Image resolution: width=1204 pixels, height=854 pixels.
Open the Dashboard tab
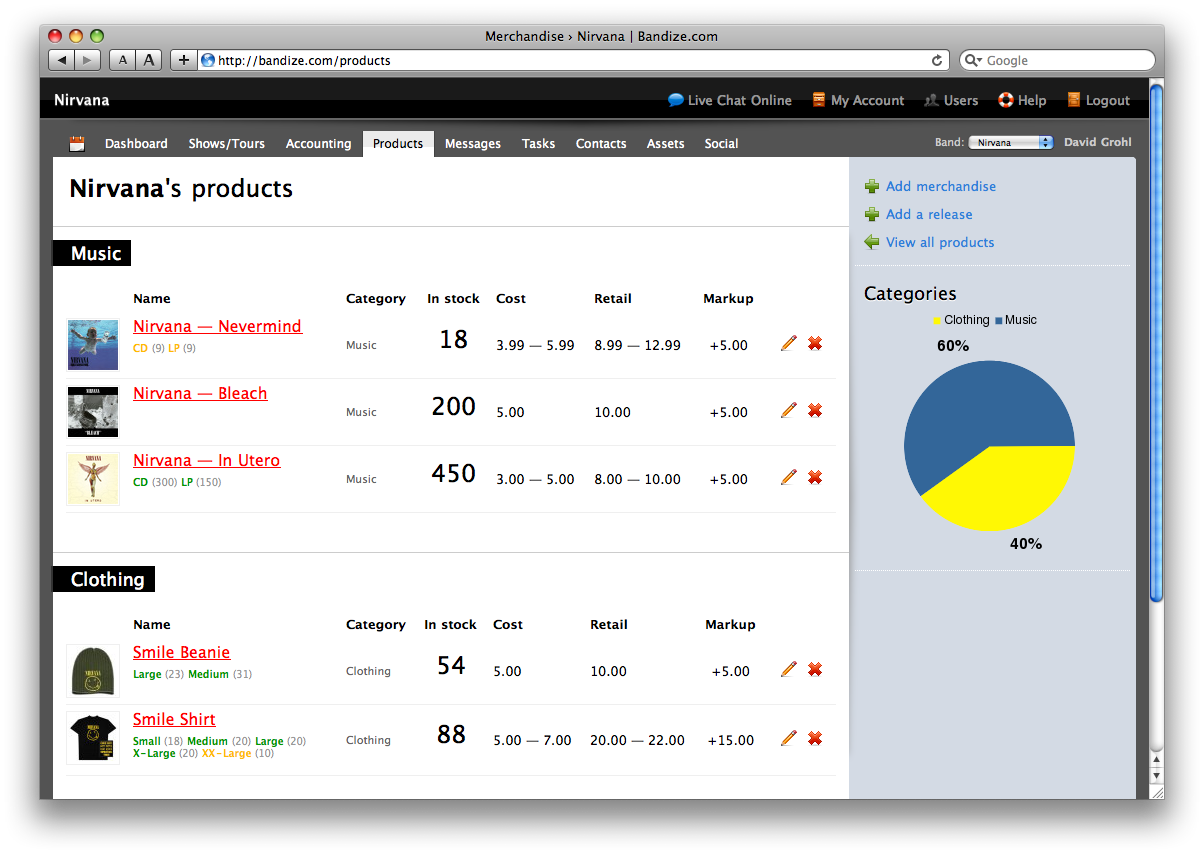pos(136,144)
